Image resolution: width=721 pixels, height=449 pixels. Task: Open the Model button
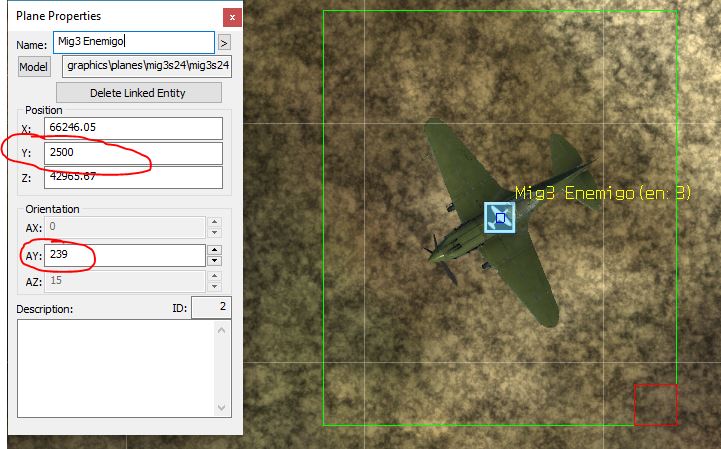(34, 67)
